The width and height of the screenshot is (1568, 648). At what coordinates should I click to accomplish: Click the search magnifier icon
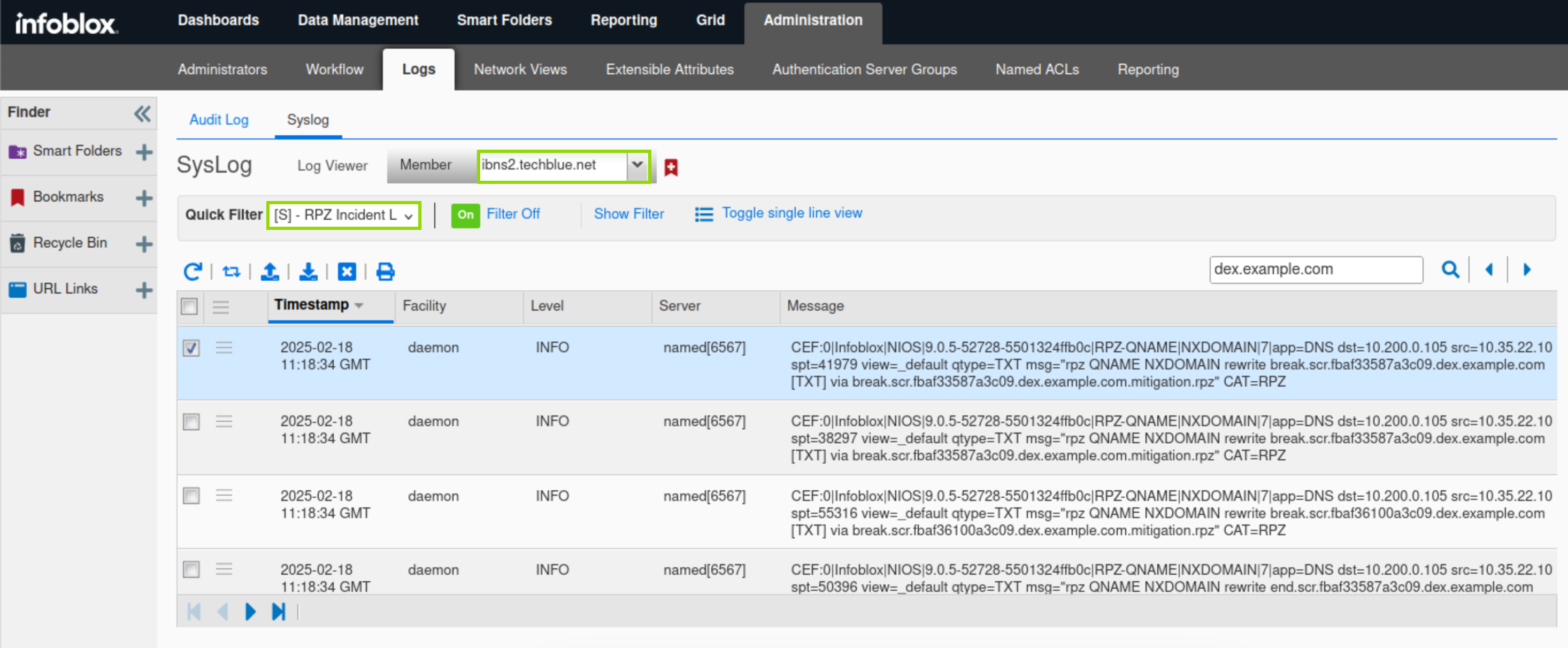(x=1450, y=269)
